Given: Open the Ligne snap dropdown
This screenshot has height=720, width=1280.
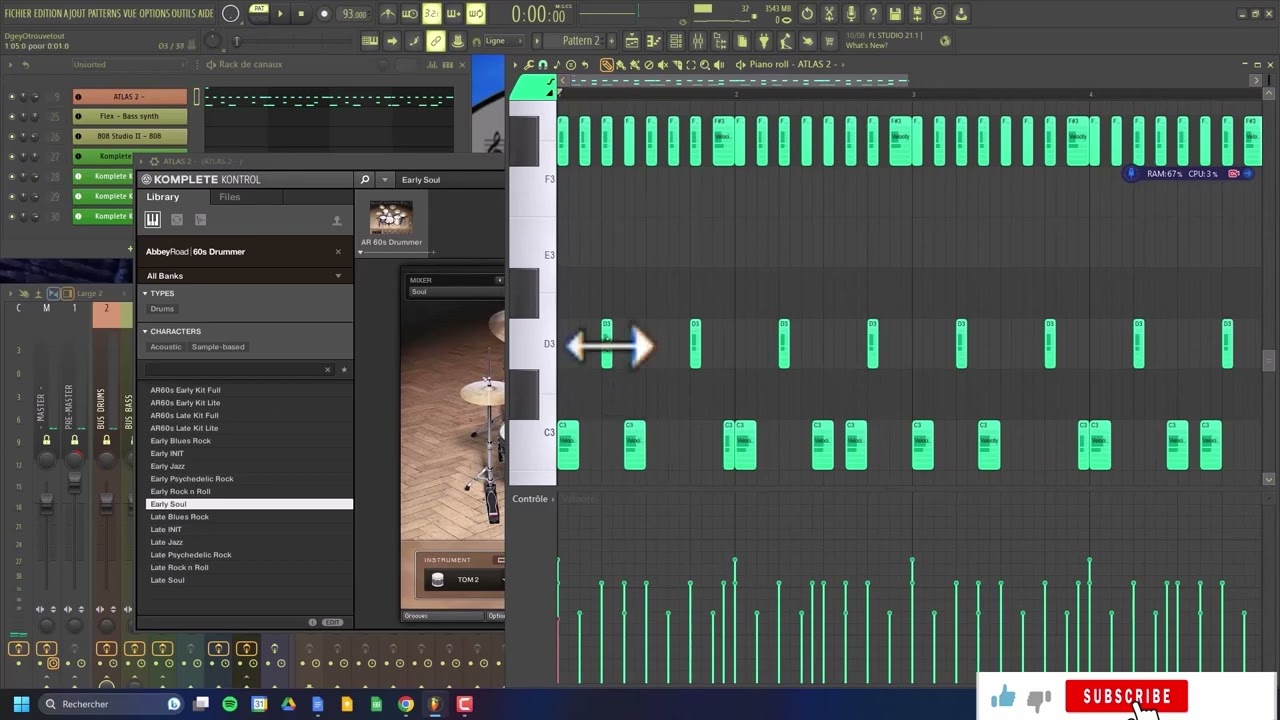Looking at the screenshot, I should (503, 41).
